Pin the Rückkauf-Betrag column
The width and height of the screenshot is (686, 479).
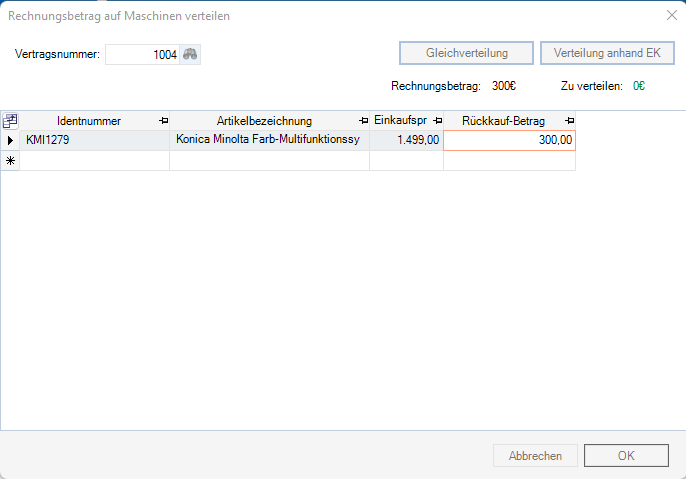point(569,121)
